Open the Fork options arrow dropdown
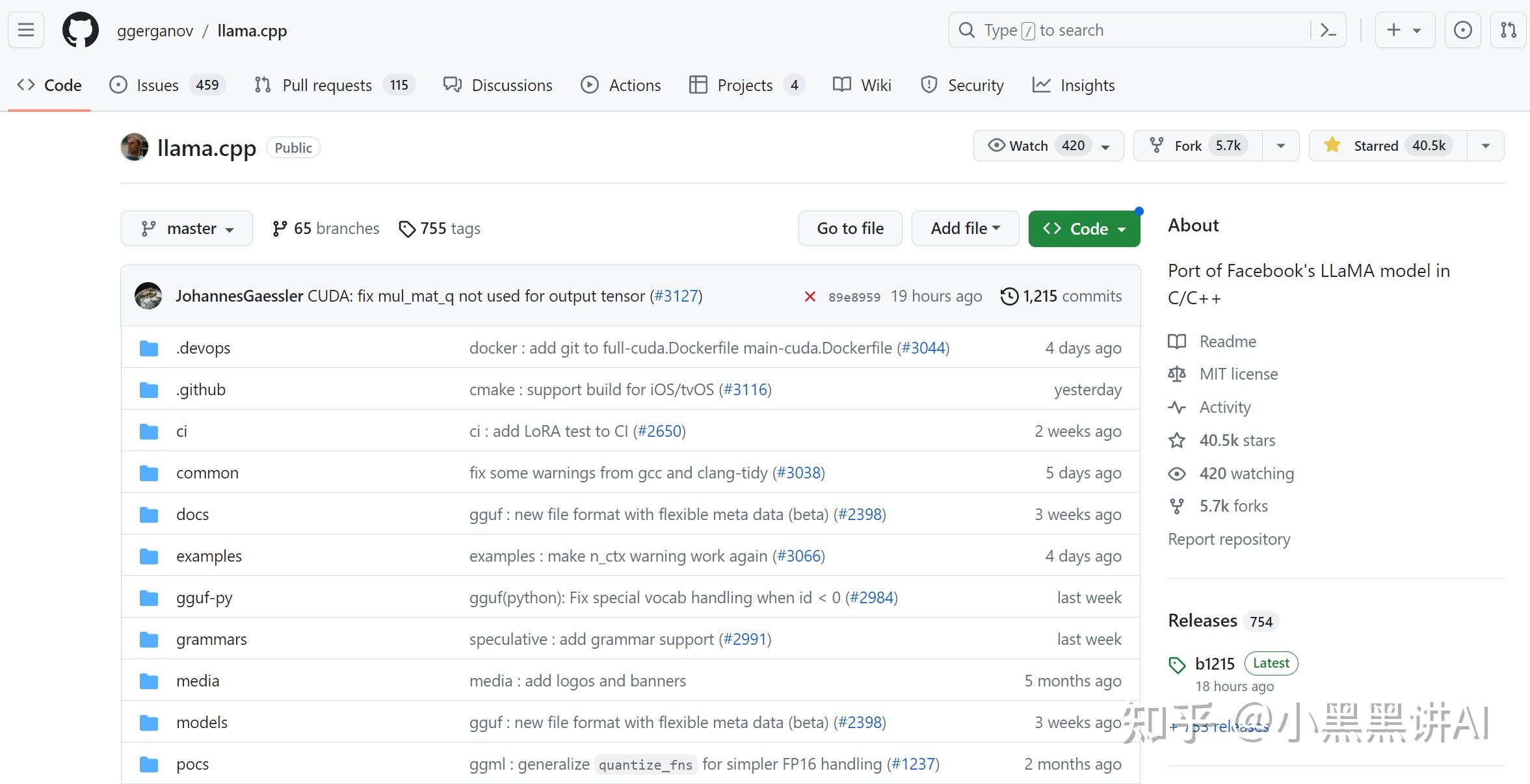The image size is (1530, 784). 1280,146
